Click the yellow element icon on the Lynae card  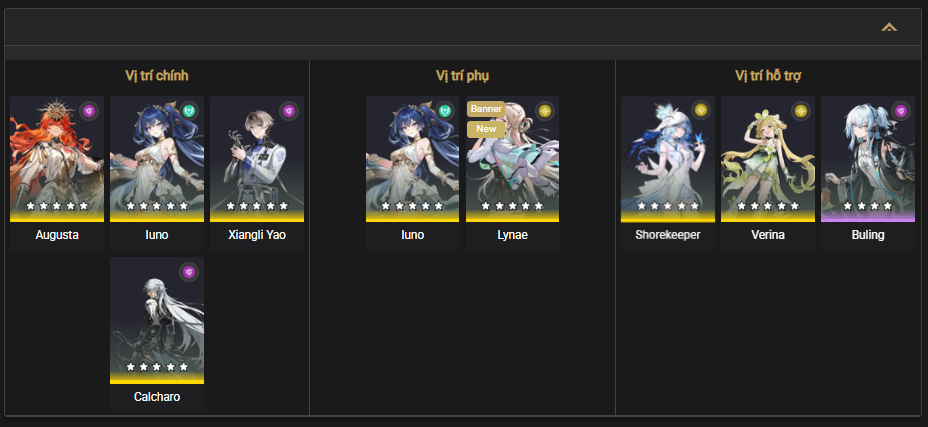pyautogui.click(x=545, y=111)
